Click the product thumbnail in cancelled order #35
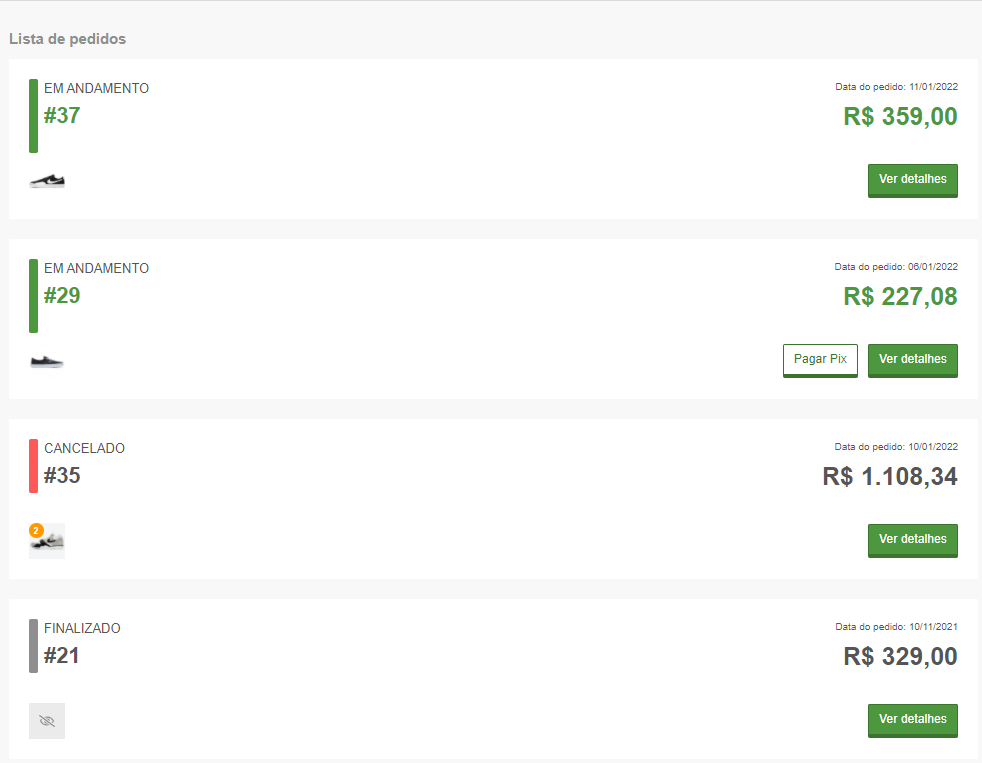This screenshot has height=763, width=982. [49, 542]
